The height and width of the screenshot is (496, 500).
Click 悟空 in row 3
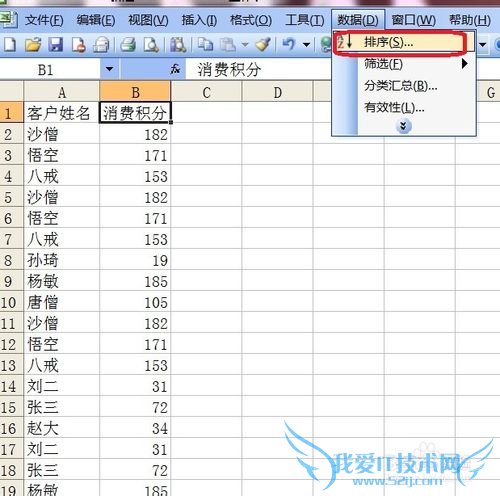(62, 155)
